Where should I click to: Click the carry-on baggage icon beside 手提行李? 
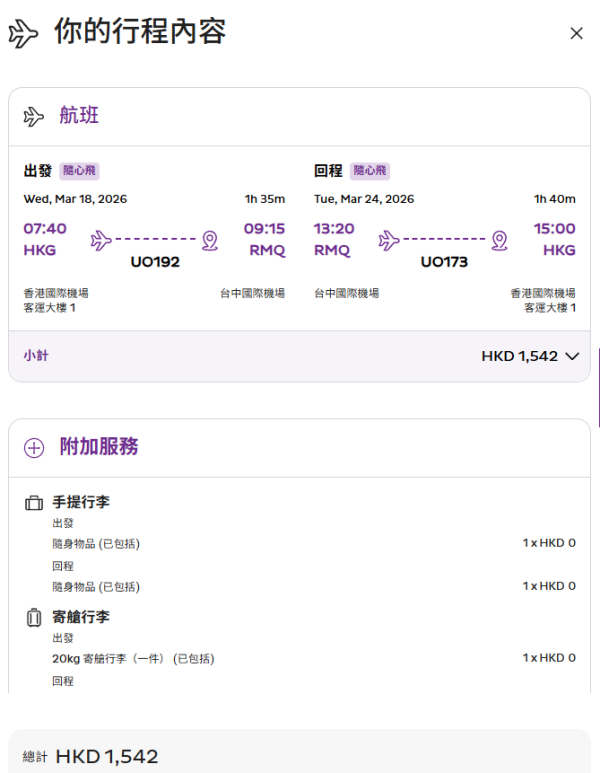point(34,503)
